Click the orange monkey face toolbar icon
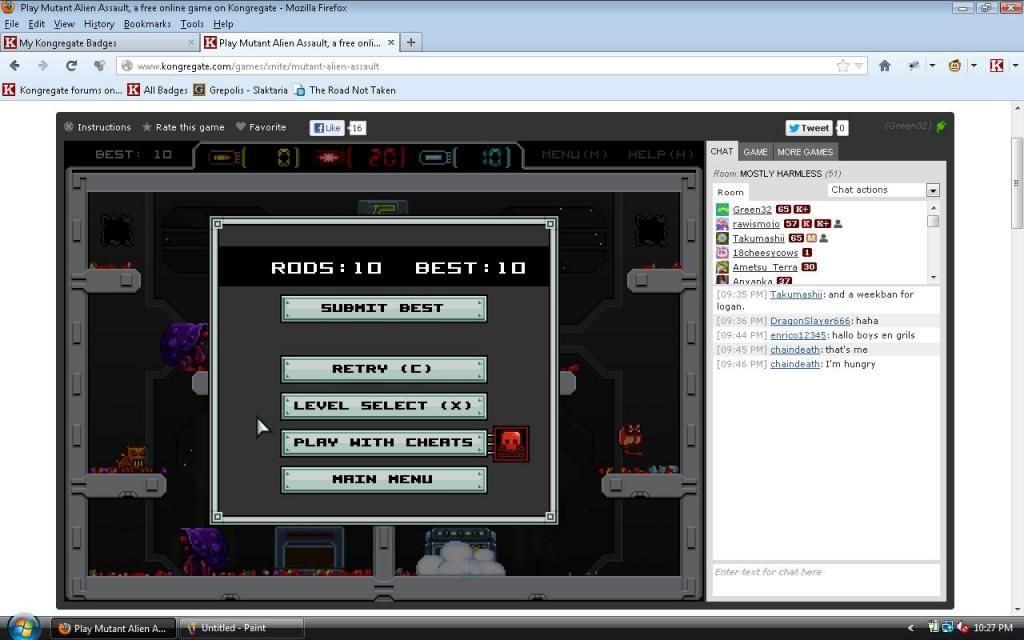This screenshot has width=1024, height=640. [x=955, y=65]
